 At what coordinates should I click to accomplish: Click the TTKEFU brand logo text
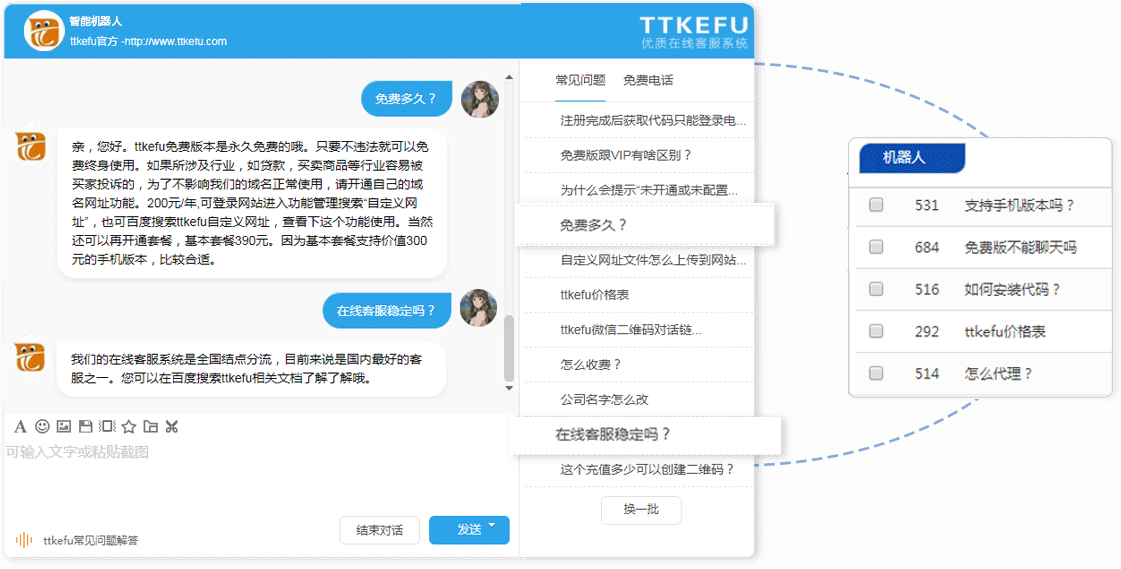click(x=693, y=25)
